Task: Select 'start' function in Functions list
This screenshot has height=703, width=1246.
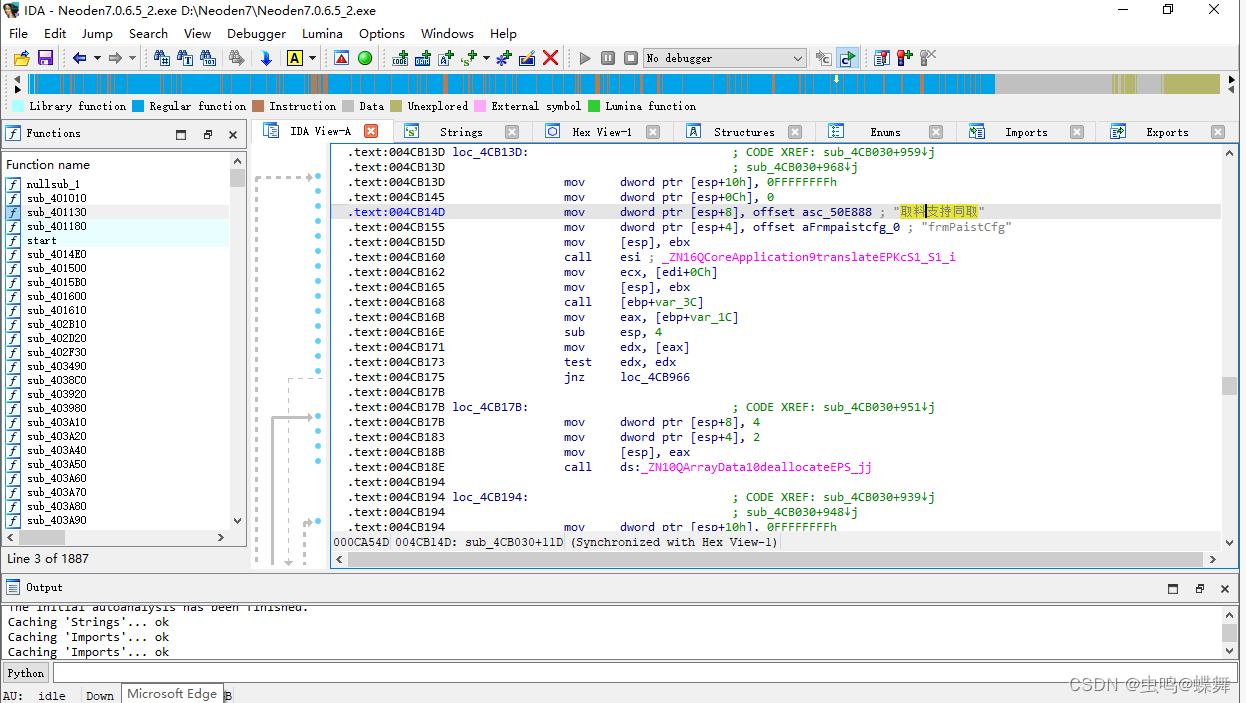Action: click(x=116, y=240)
